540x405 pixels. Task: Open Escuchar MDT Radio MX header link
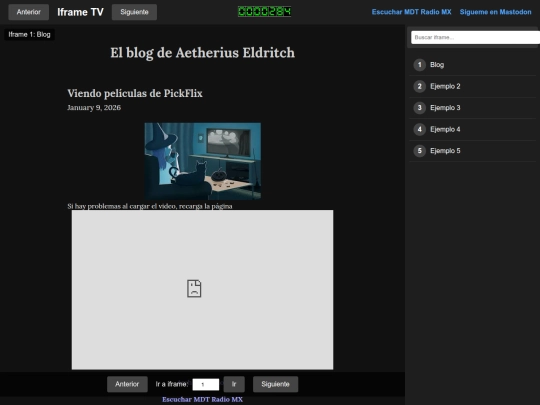click(411, 12)
